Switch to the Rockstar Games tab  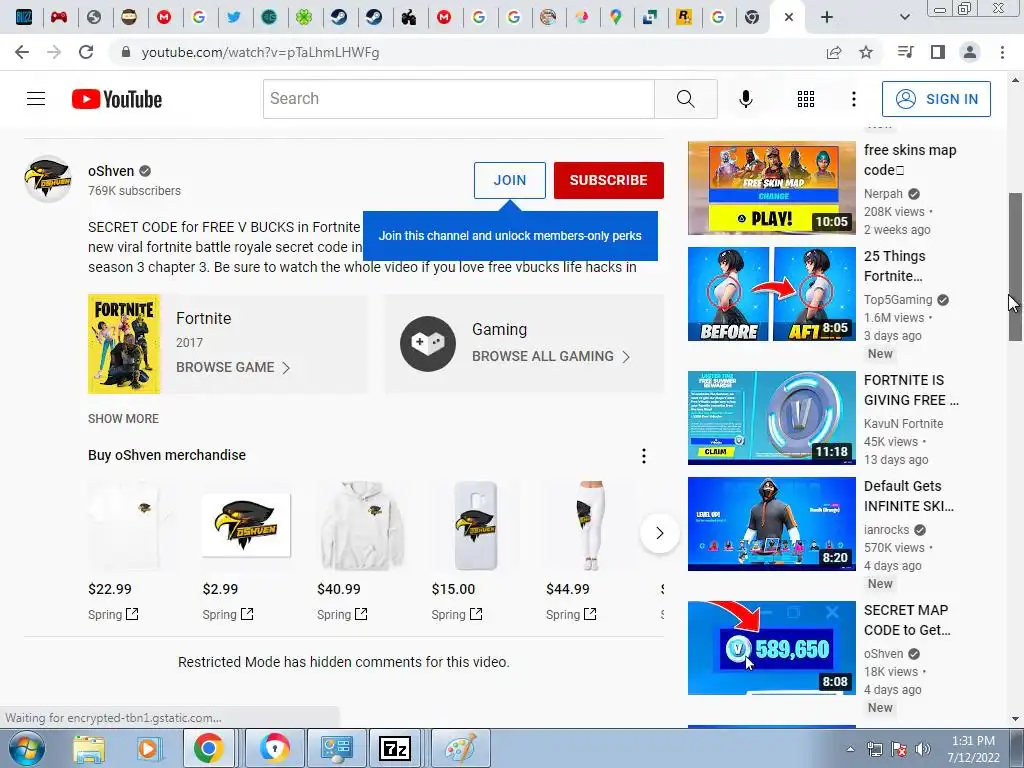pos(684,17)
